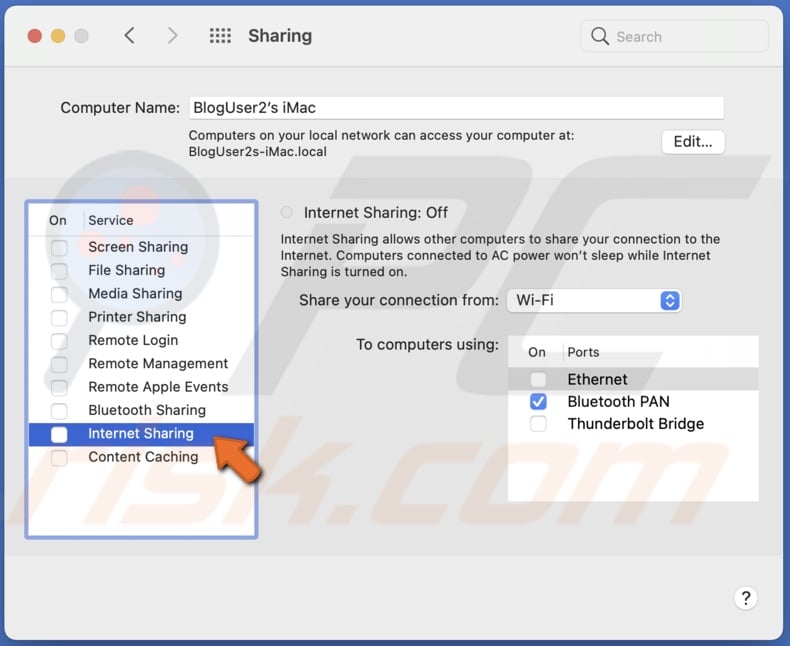Enable the Remote Management checkbox
The width and height of the screenshot is (790, 646).
[x=59, y=364]
